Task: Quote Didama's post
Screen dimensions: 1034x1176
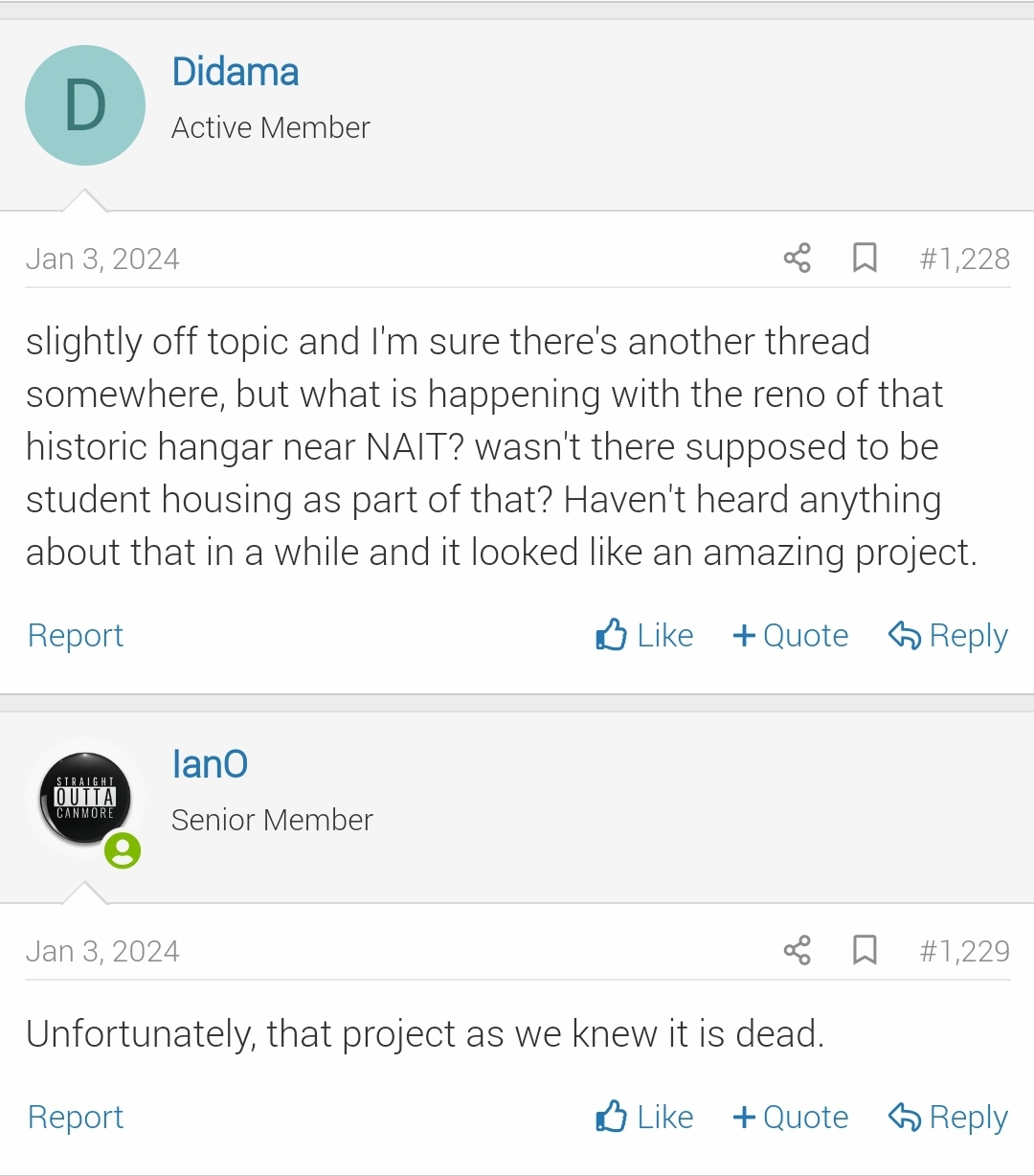Action: pos(791,636)
